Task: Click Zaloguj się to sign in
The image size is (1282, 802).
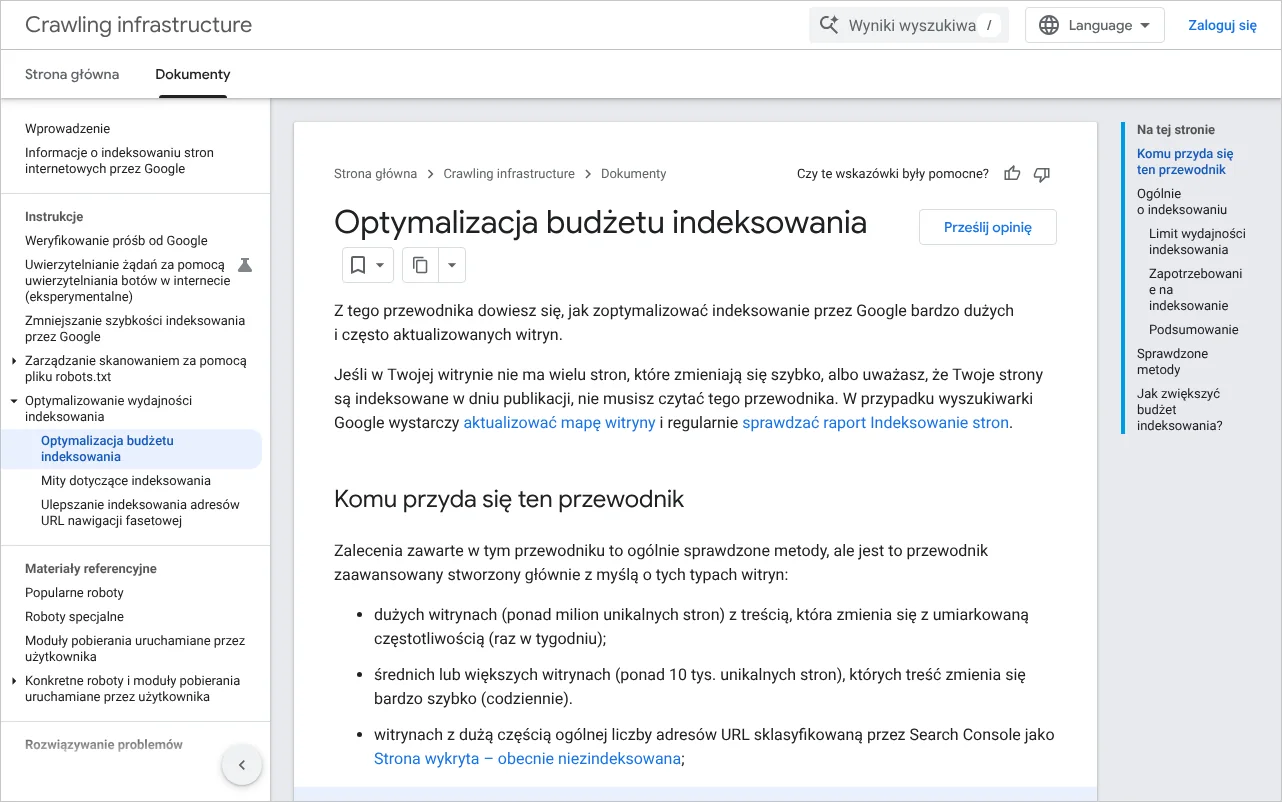Action: (x=1222, y=25)
